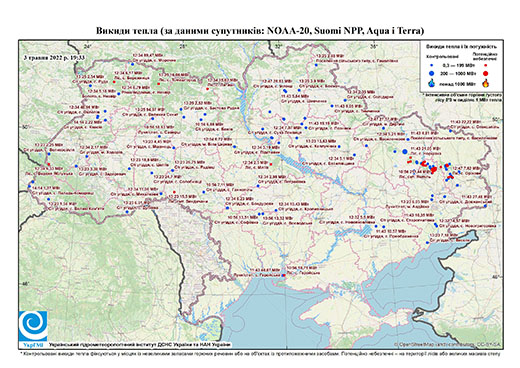Click the legend heading at the top

[x=462, y=47]
